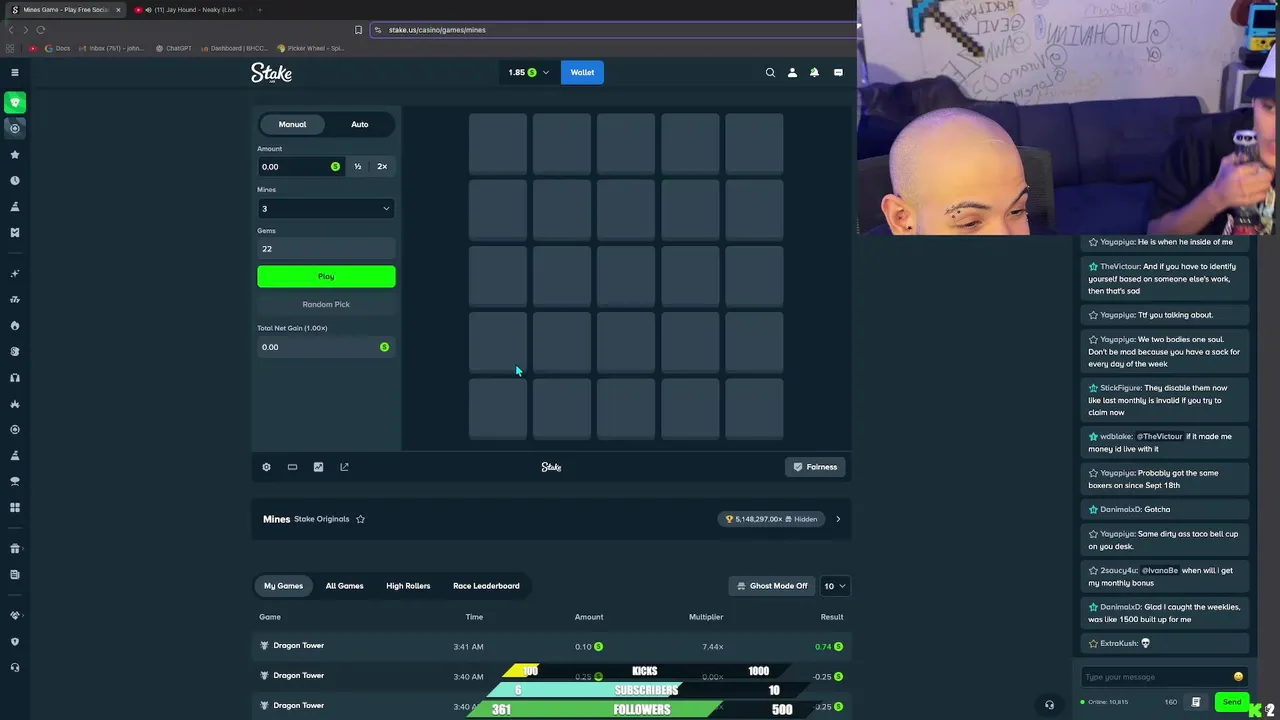Select the All Games tab
Screen dimensions: 1280x720
pyautogui.click(x=344, y=586)
